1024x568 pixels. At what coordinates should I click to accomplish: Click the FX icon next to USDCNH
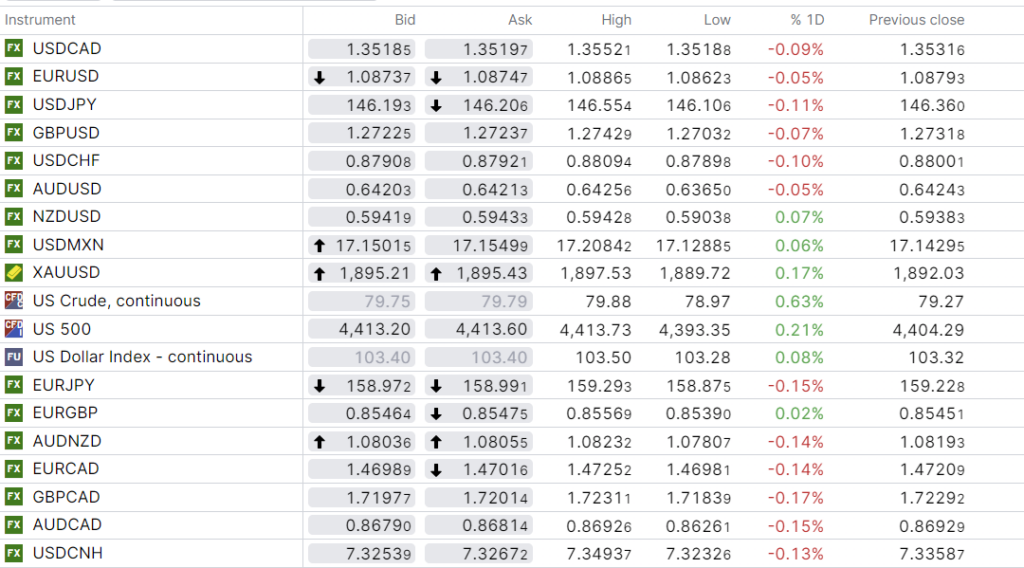coord(14,553)
